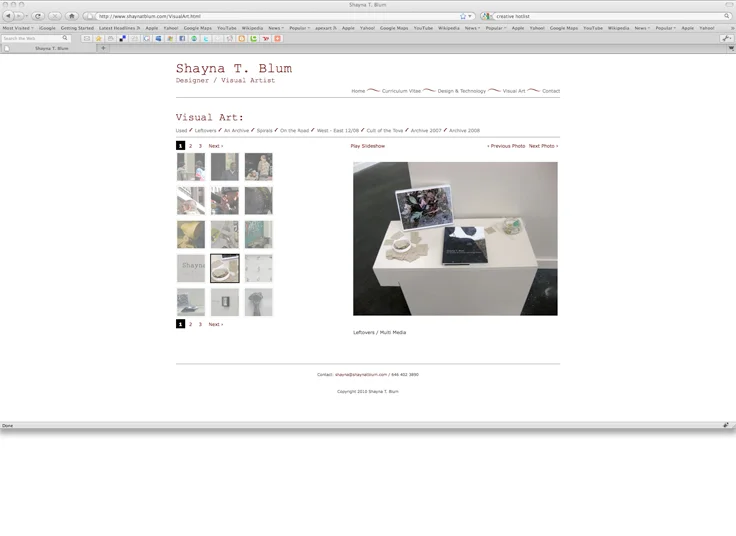
Task: Open the Archive 2007 gallery link
Action: tap(426, 130)
